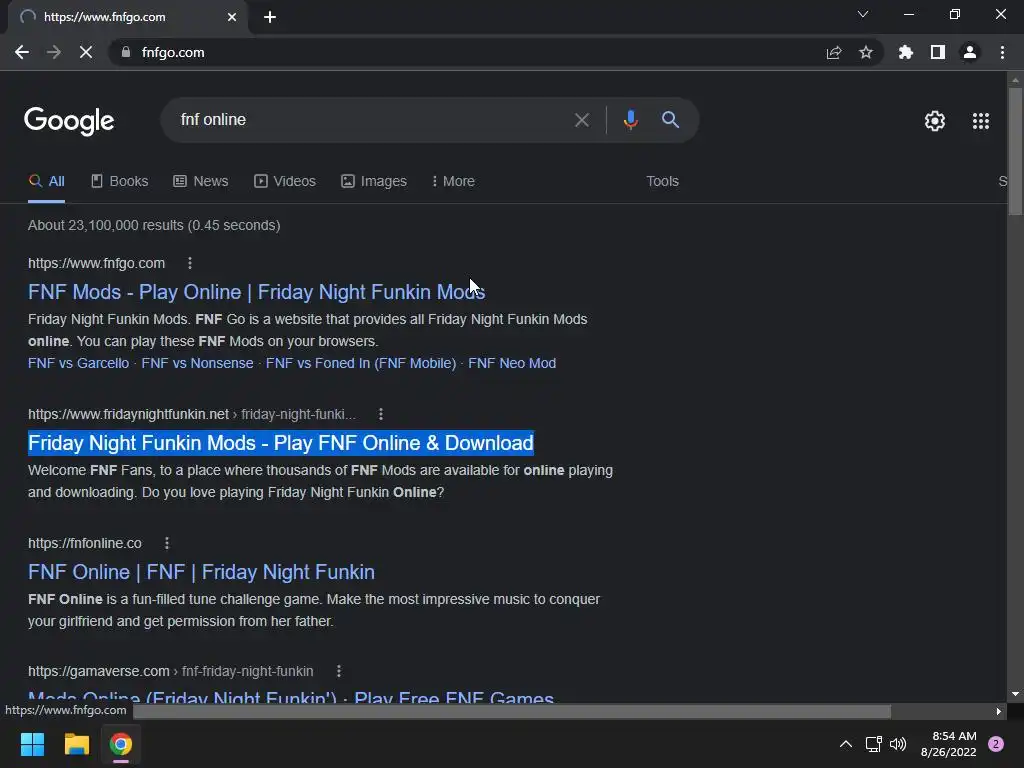This screenshot has width=1024, height=768.
Task: Click the horizontal scrollbar right arrow
Action: point(999,711)
